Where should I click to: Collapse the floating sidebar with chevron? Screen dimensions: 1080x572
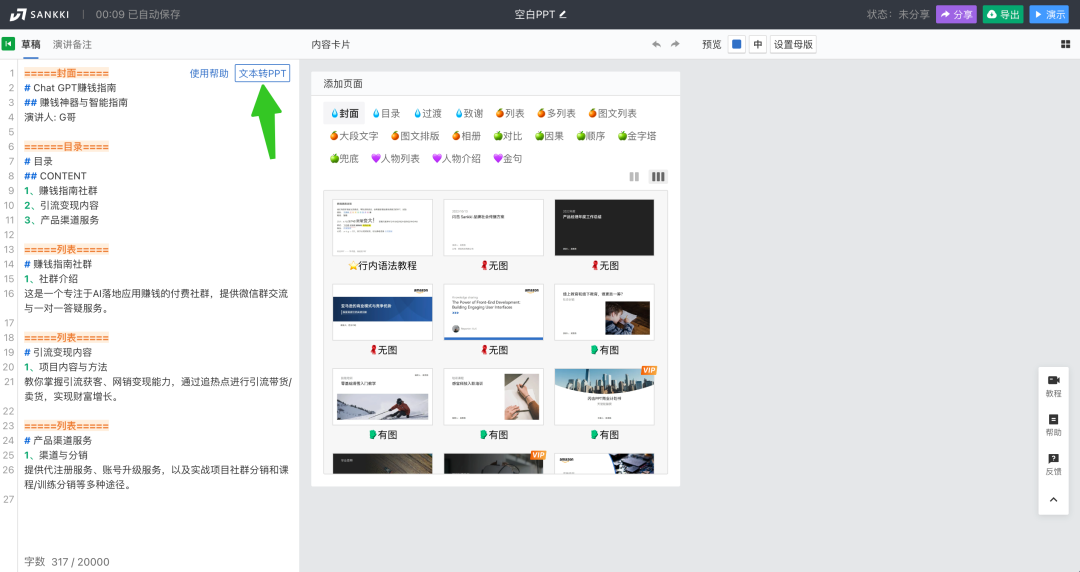pos(1053,500)
